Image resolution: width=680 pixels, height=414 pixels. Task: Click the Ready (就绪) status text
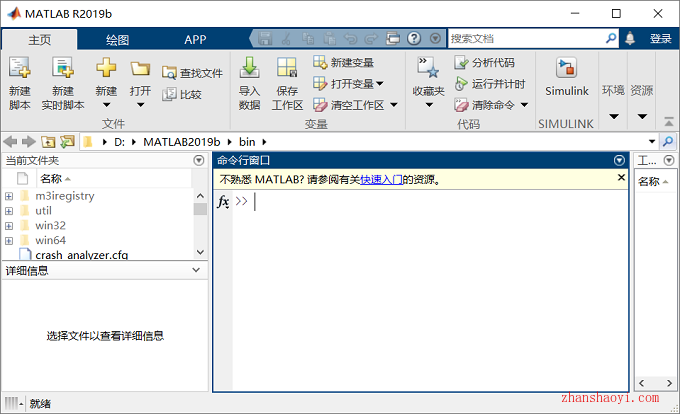[40, 404]
